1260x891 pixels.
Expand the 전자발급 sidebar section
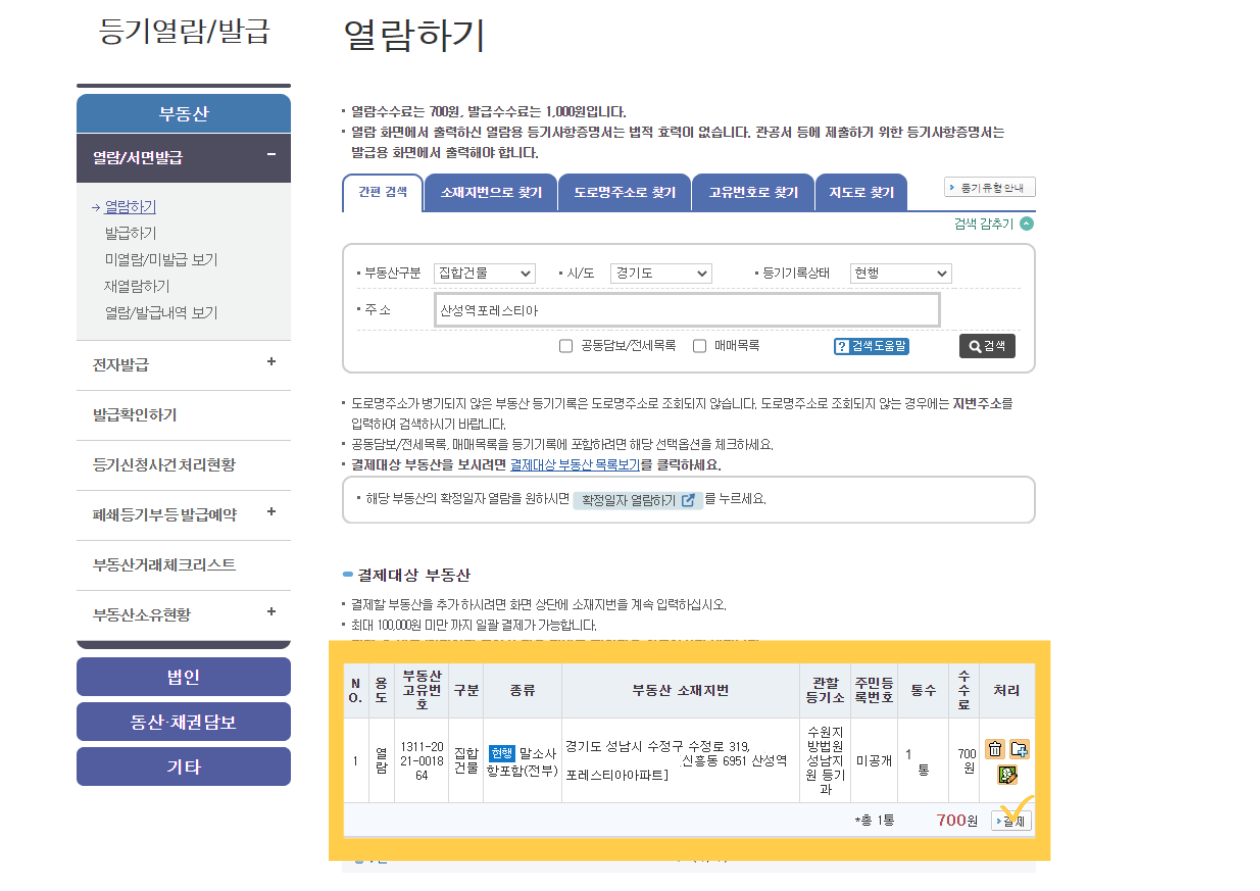270,364
